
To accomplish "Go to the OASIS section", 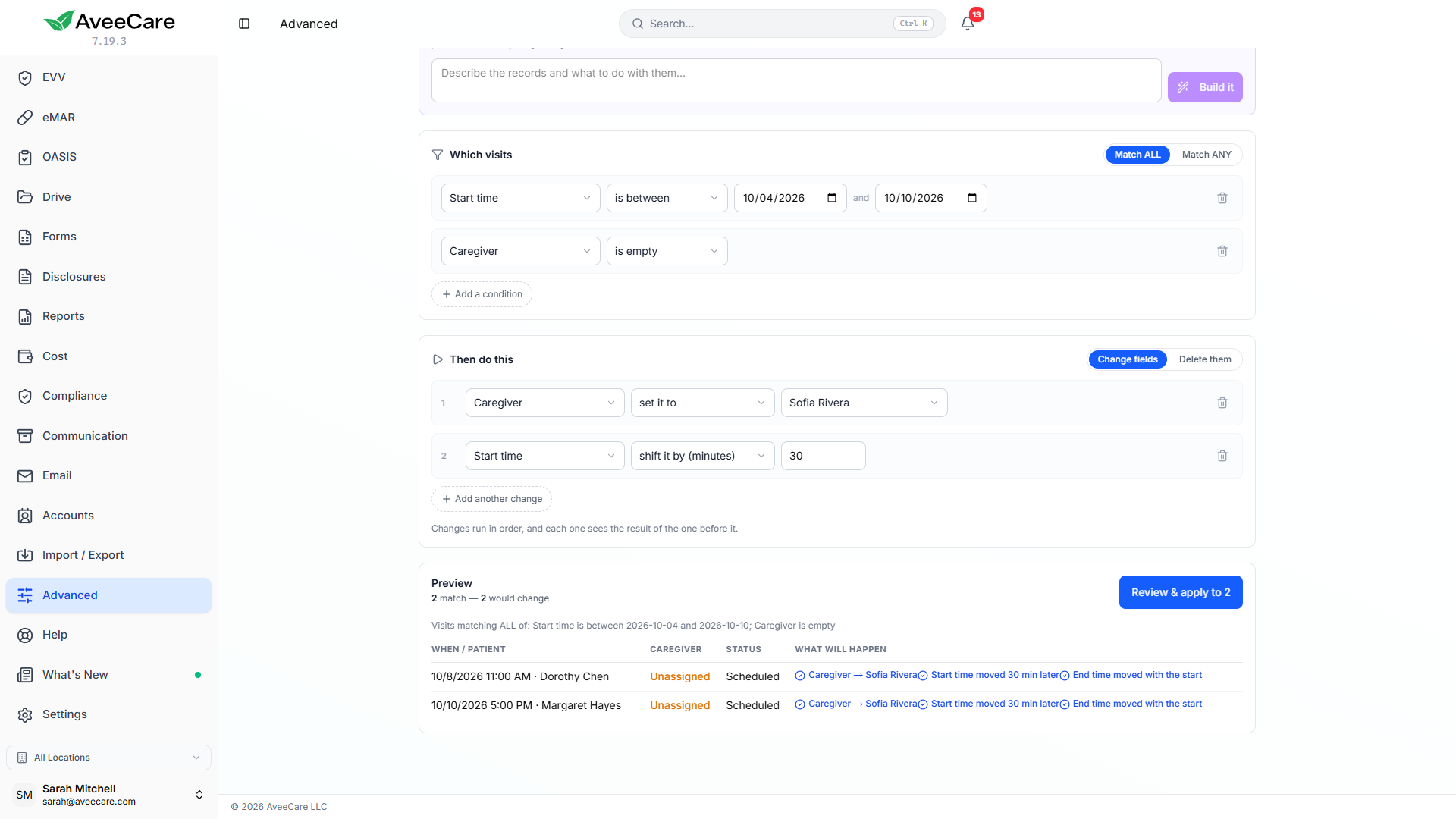I will coord(108,157).
